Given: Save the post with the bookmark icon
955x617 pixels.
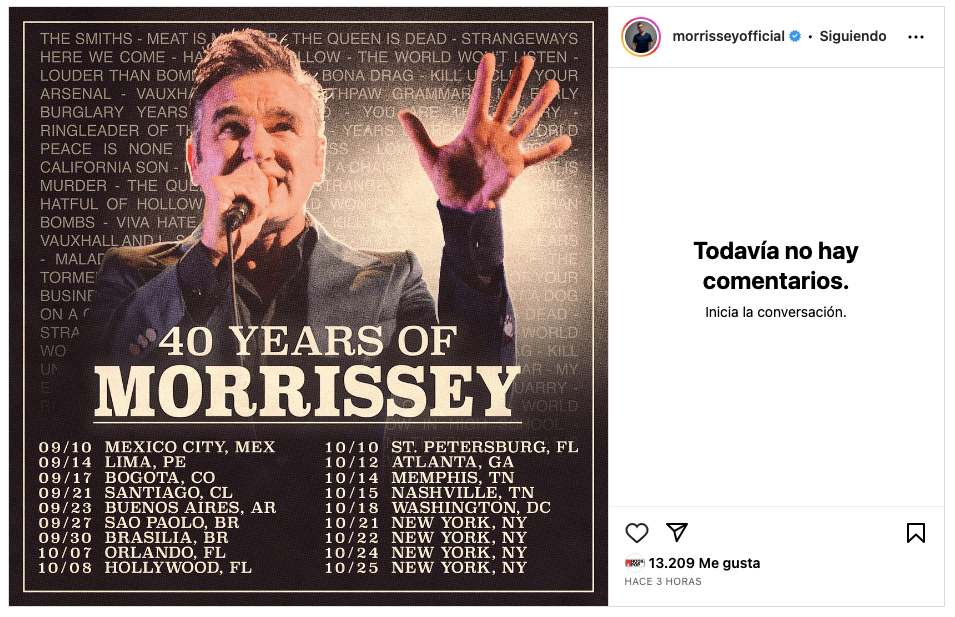Looking at the screenshot, I should [x=915, y=533].
